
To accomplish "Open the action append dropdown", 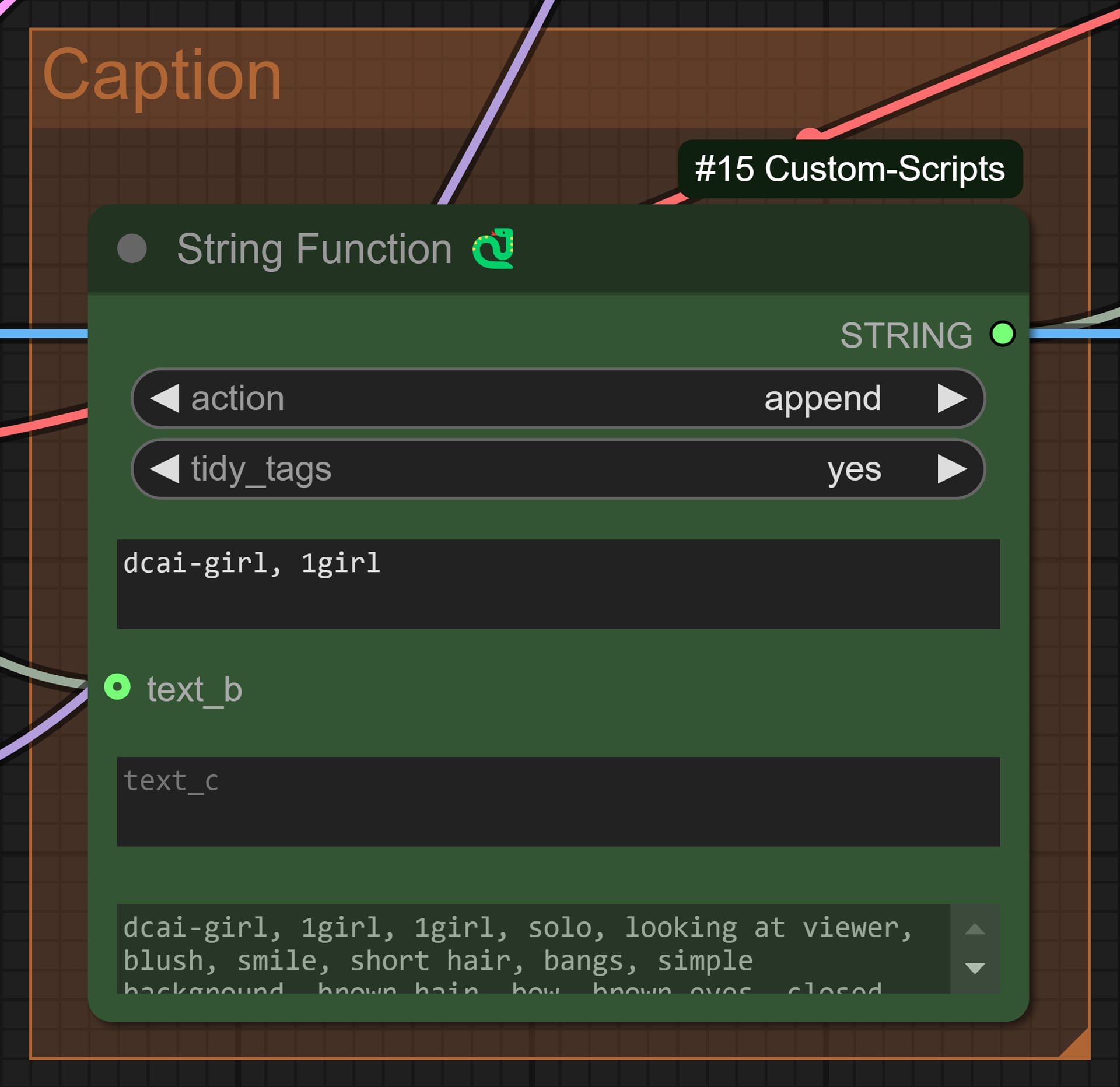I will point(558,399).
